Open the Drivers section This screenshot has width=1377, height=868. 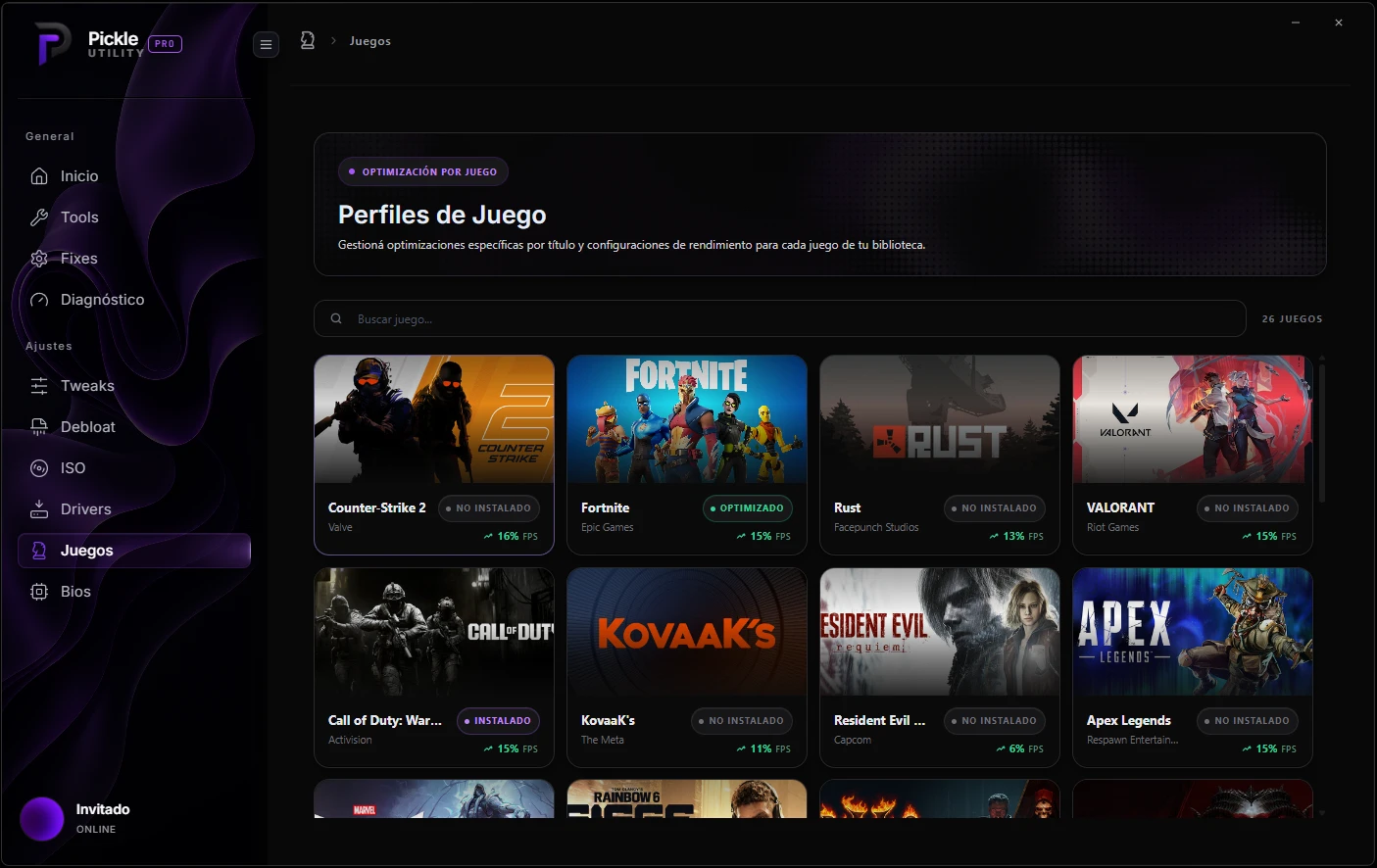134,509
